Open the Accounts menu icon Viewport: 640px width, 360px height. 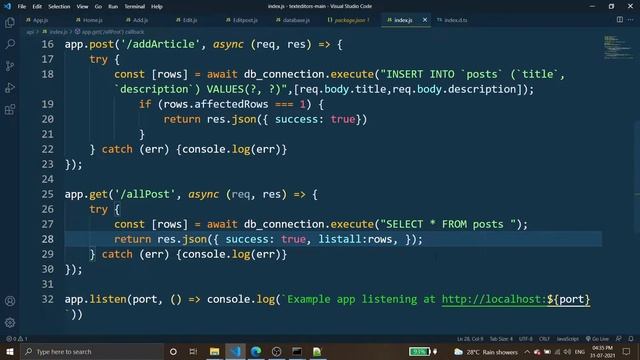click(10, 301)
